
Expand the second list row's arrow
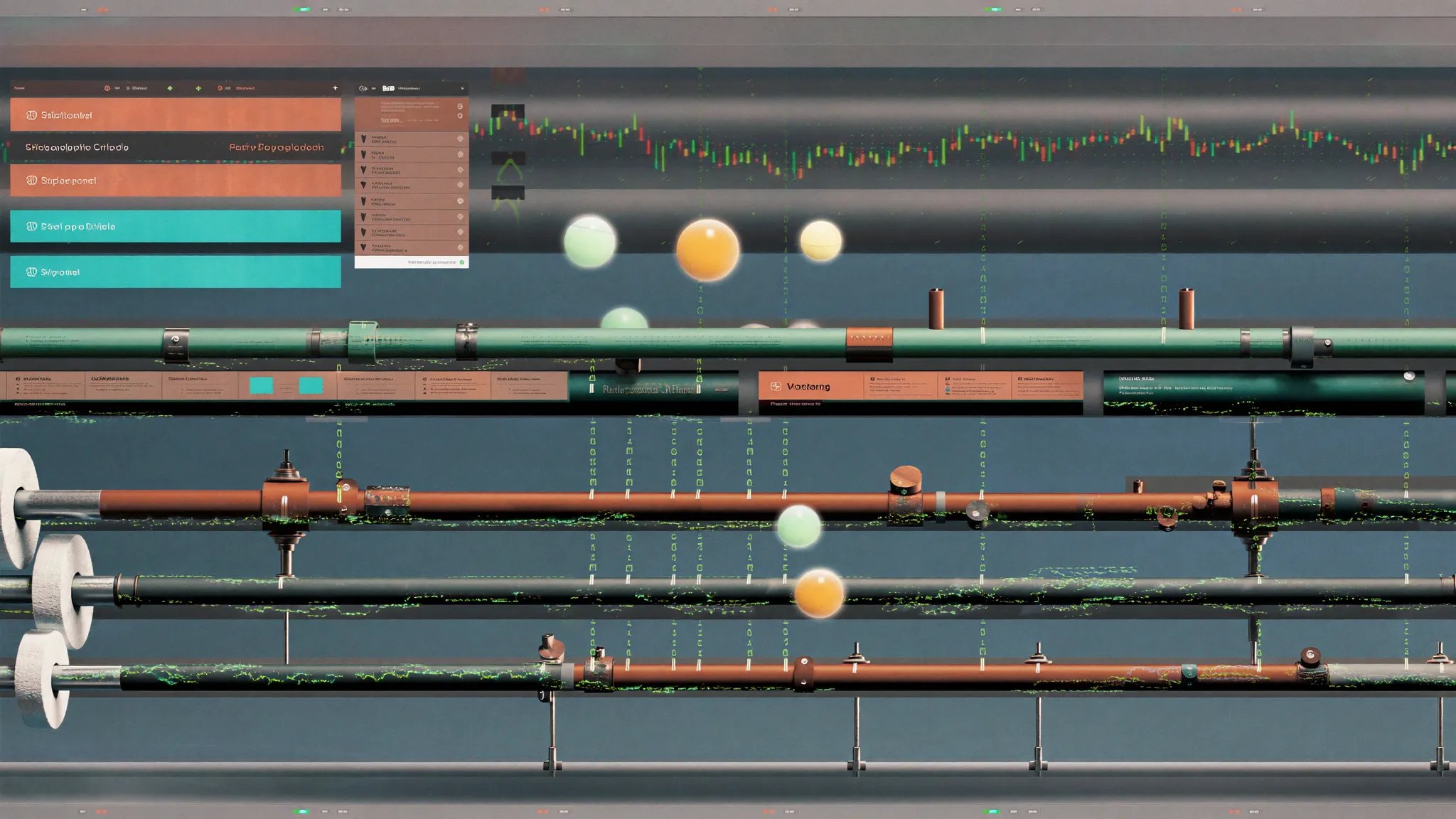coord(364,154)
